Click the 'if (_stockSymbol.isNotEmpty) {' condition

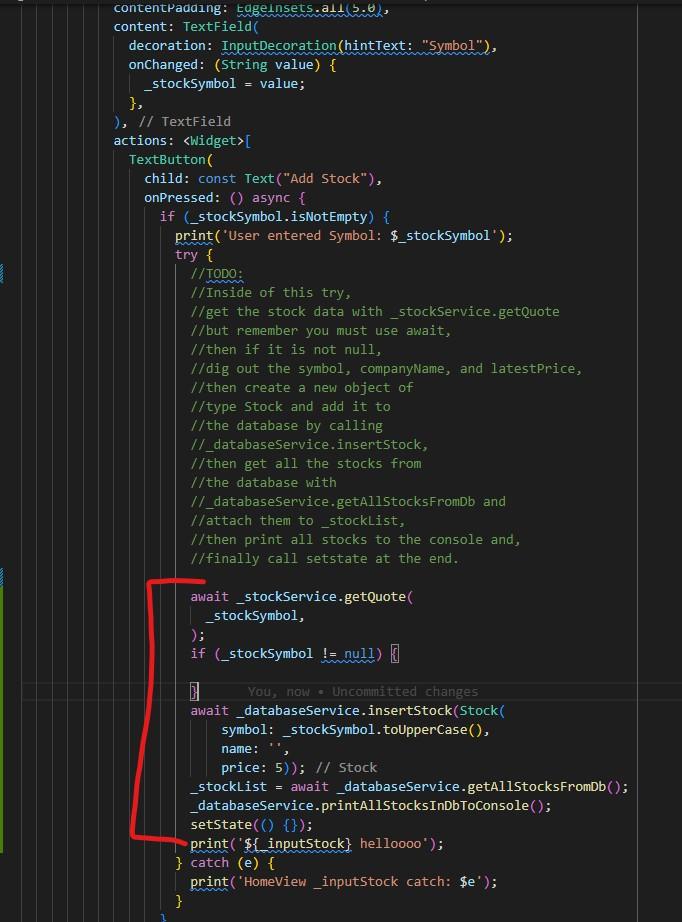(x=275, y=216)
